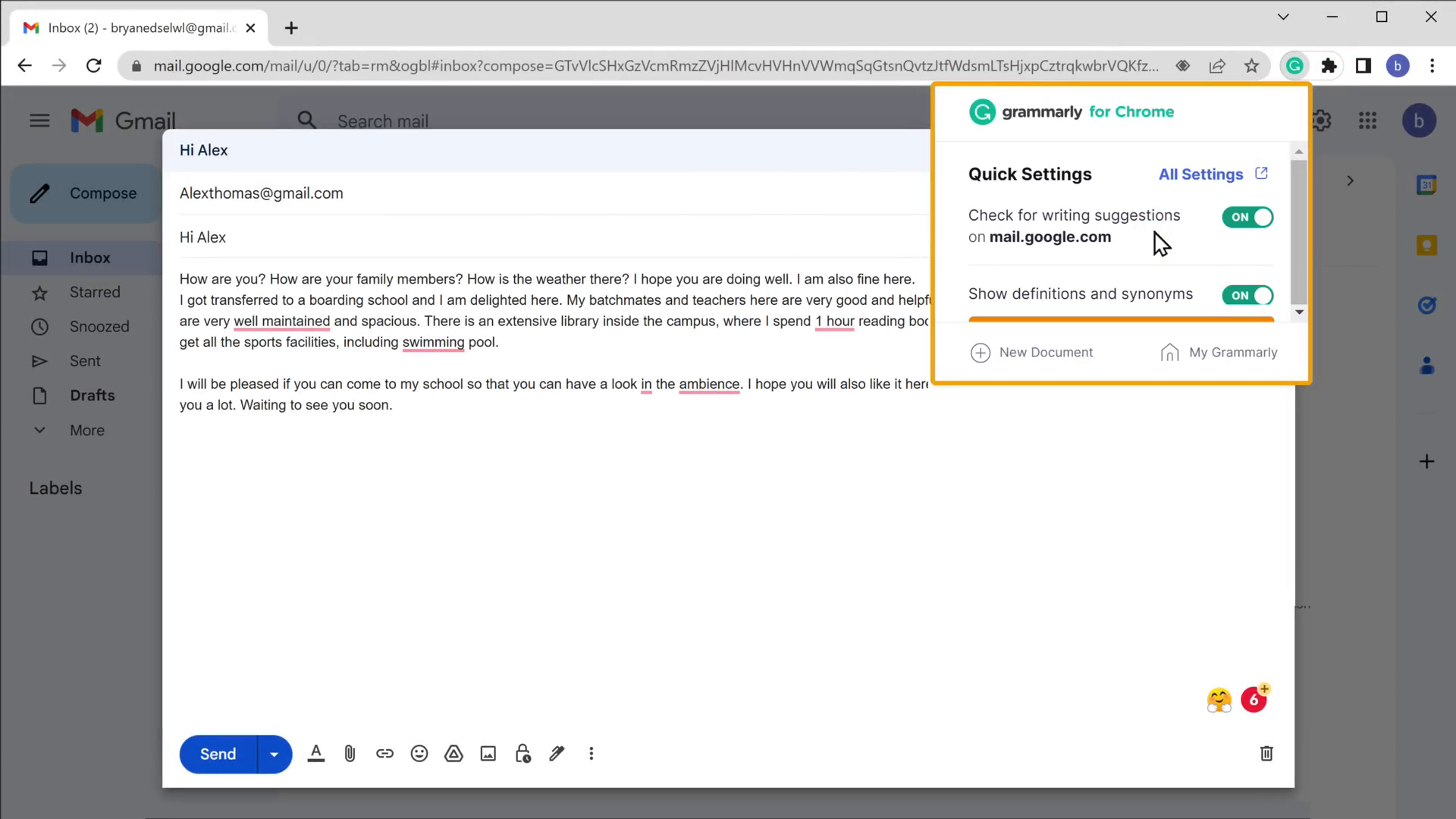Bookmark this page with the star icon
The height and width of the screenshot is (819, 1456).
(1252, 66)
